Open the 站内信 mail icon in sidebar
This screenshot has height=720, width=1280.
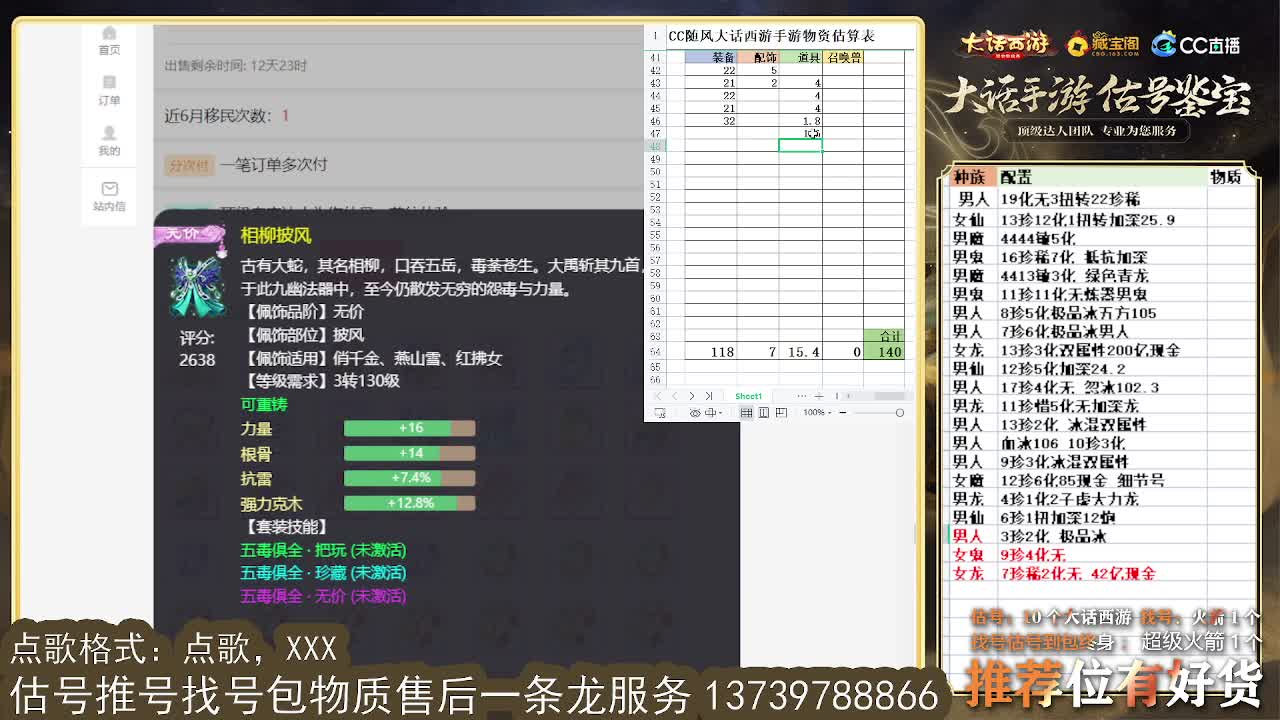pos(109,188)
